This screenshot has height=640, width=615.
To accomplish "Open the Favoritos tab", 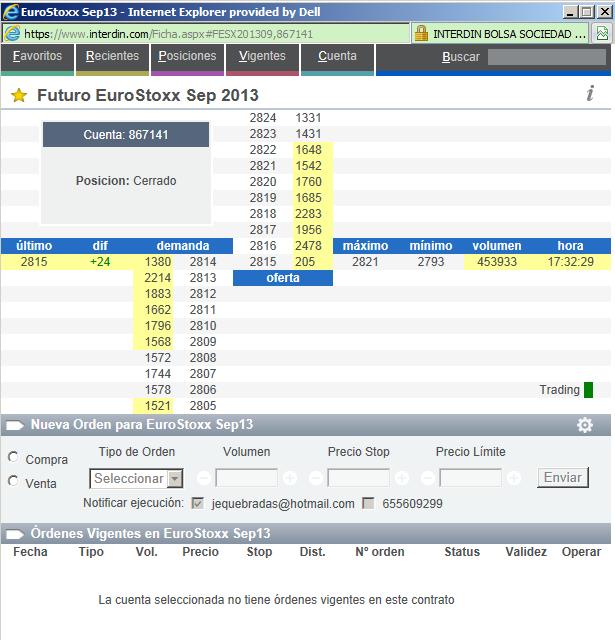I will tap(37, 58).
